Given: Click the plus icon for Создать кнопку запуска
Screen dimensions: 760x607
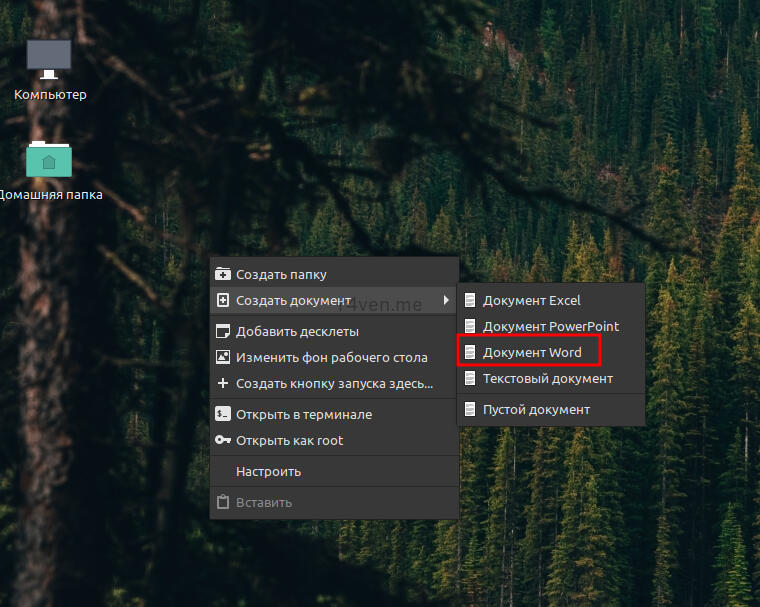Looking at the screenshot, I should point(223,383).
